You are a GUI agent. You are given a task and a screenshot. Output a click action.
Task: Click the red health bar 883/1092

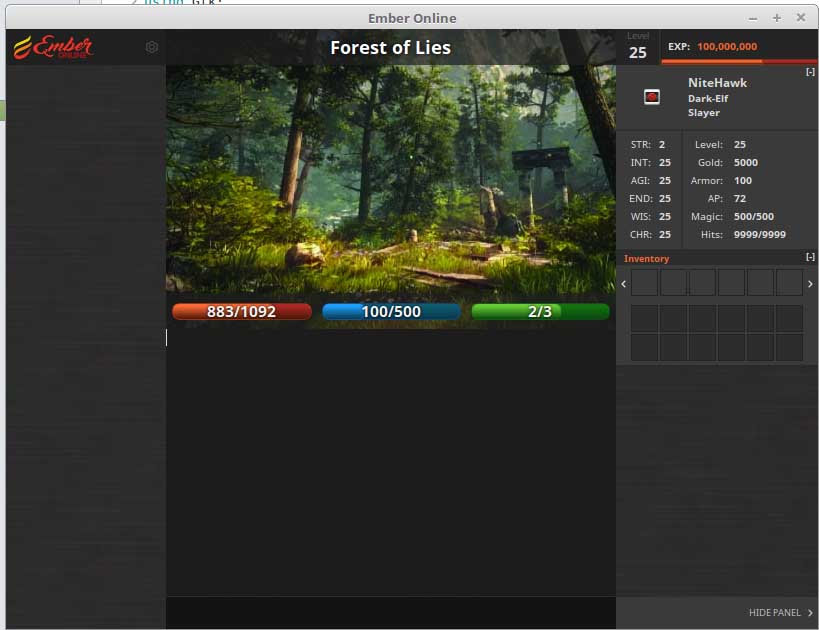click(241, 312)
